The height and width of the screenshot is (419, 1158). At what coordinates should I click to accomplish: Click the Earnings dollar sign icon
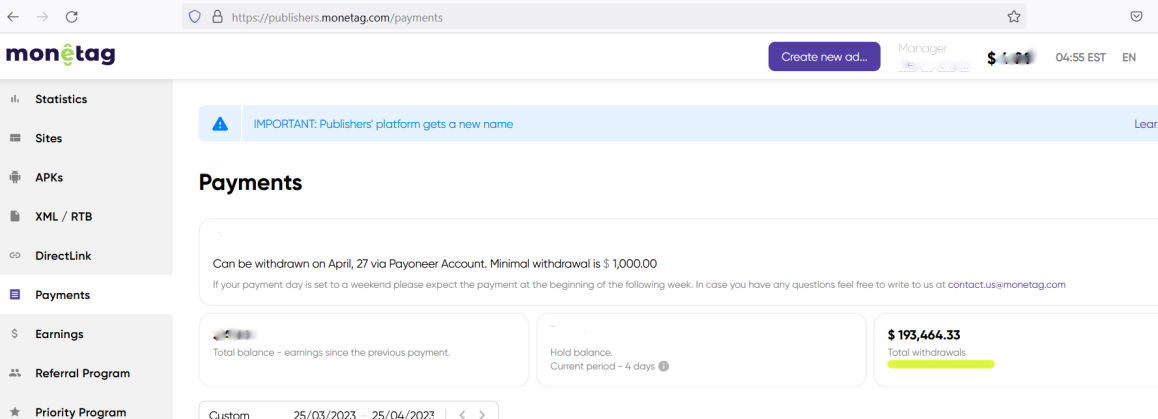tap(15, 334)
